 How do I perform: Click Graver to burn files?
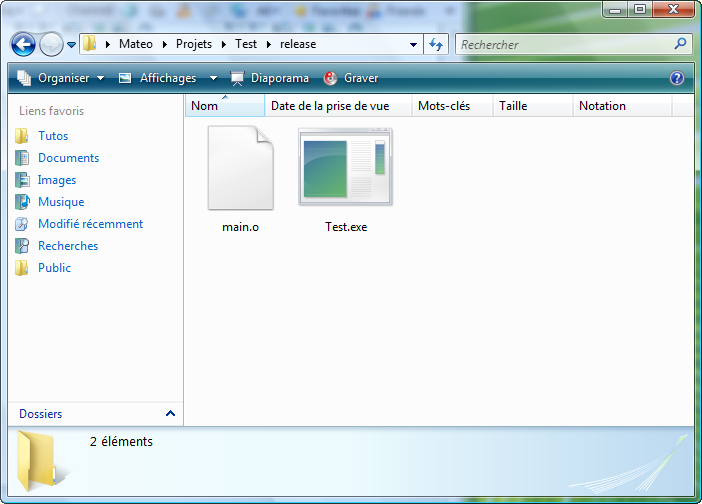[351, 78]
